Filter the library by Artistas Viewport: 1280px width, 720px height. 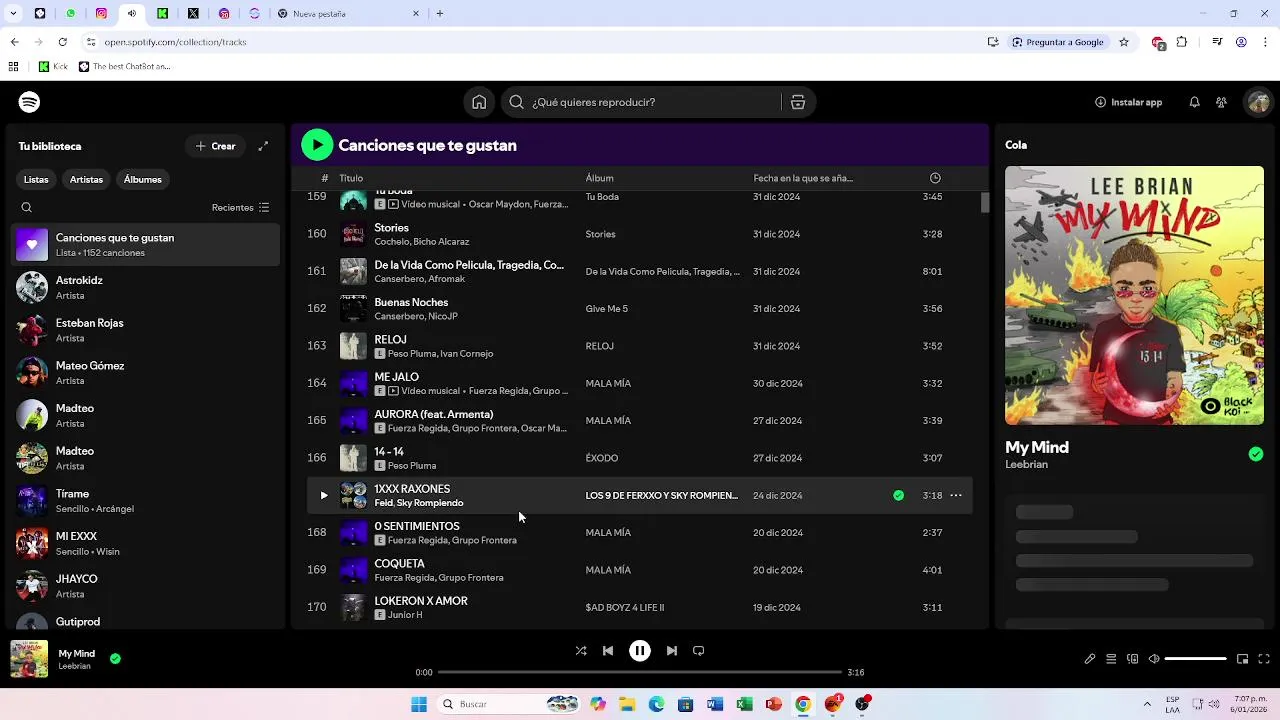(86, 180)
